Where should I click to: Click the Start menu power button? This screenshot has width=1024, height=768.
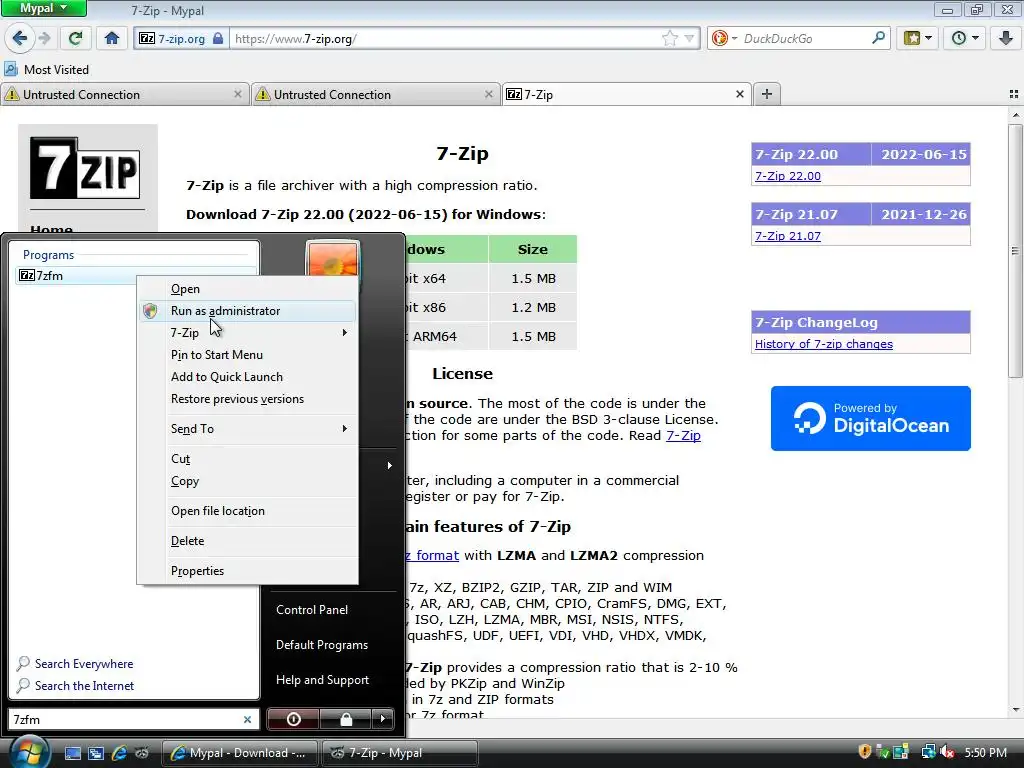click(294, 720)
